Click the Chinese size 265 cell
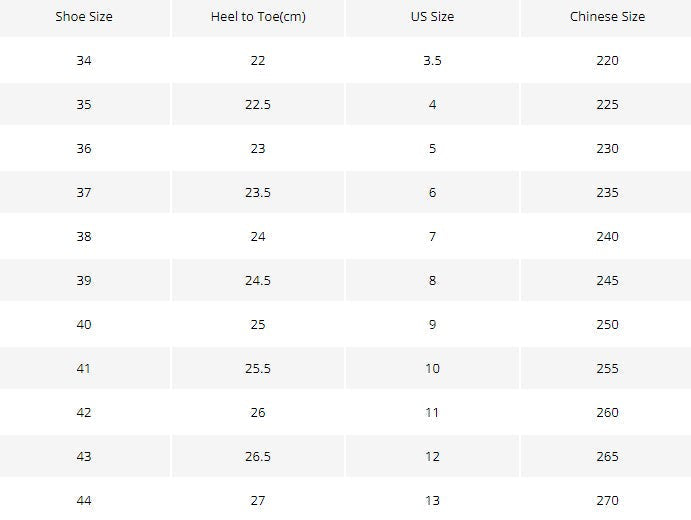691x520 pixels. [x=607, y=457]
